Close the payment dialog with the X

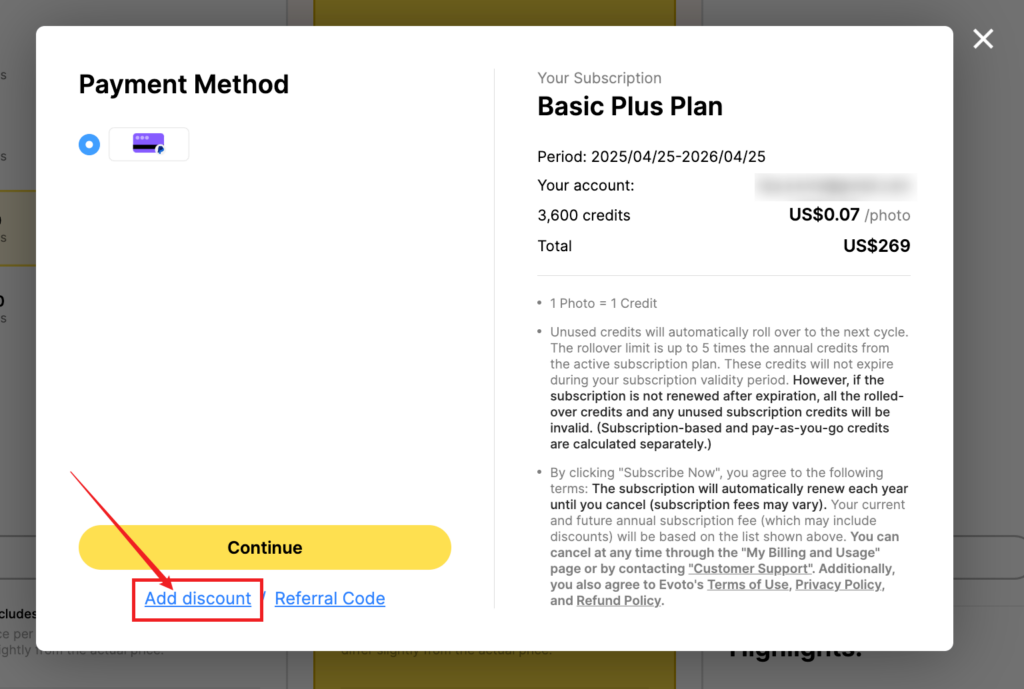983,39
